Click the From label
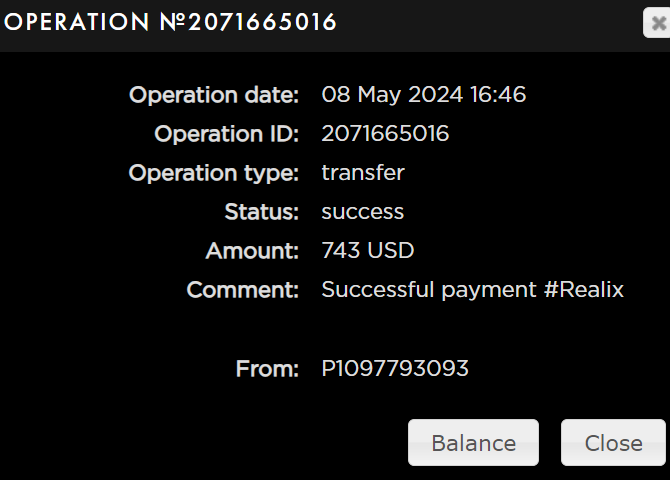Image resolution: width=670 pixels, height=480 pixels. pyautogui.click(x=267, y=369)
